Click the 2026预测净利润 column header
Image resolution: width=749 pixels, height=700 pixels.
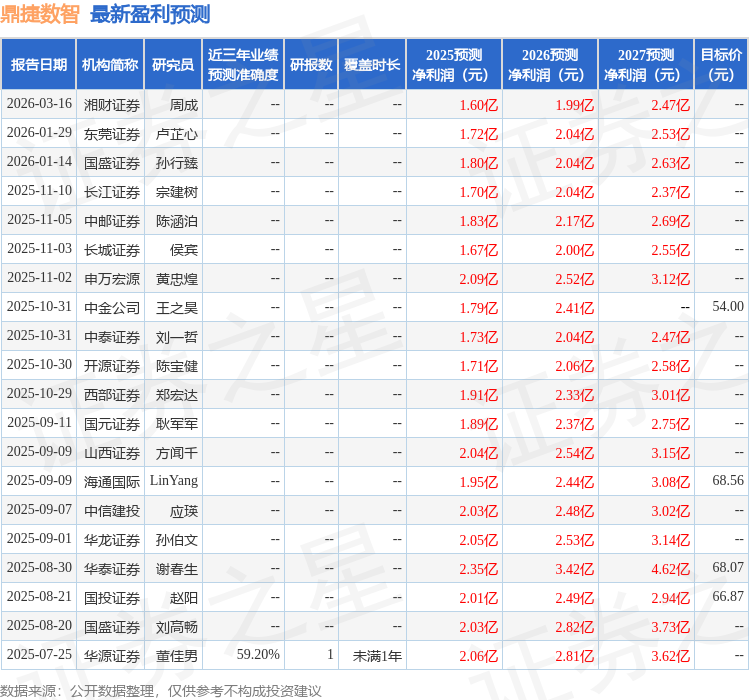tap(550, 65)
